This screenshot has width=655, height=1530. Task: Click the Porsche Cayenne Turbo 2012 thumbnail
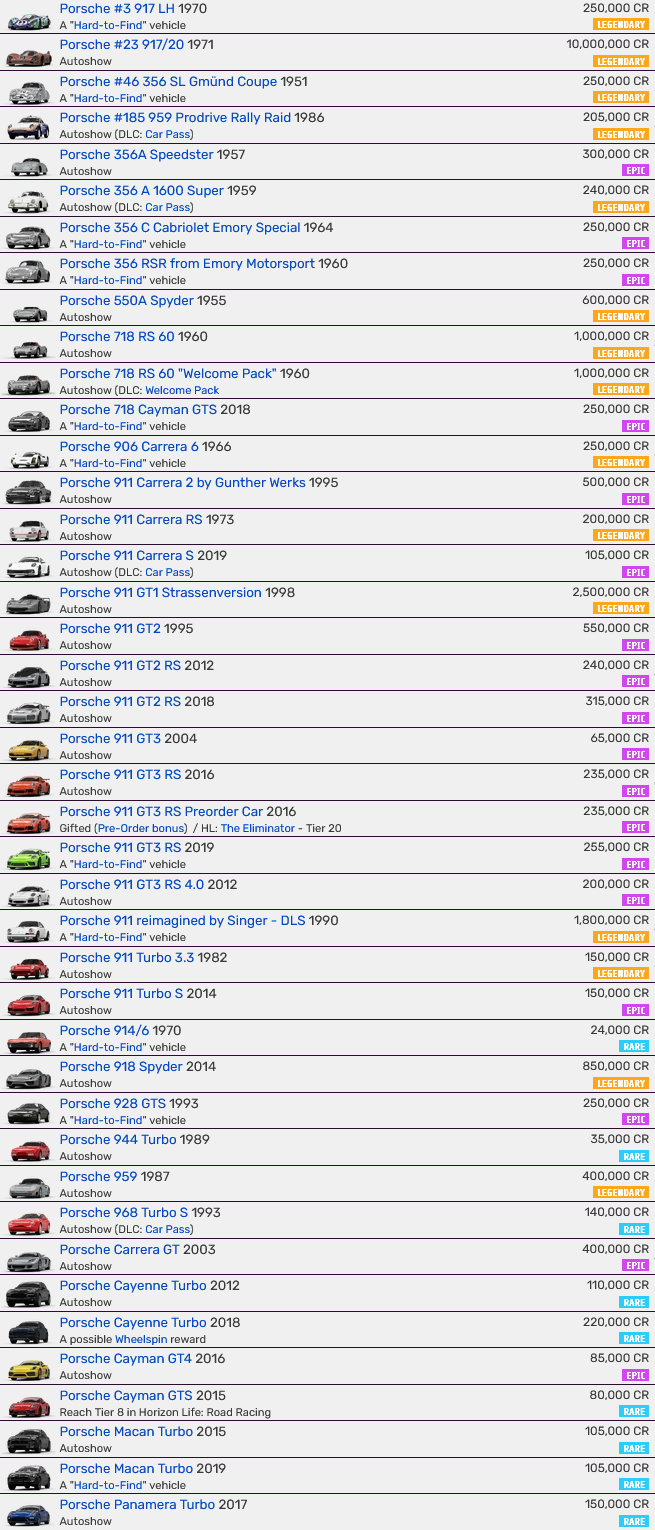pyautogui.click(x=28, y=1295)
